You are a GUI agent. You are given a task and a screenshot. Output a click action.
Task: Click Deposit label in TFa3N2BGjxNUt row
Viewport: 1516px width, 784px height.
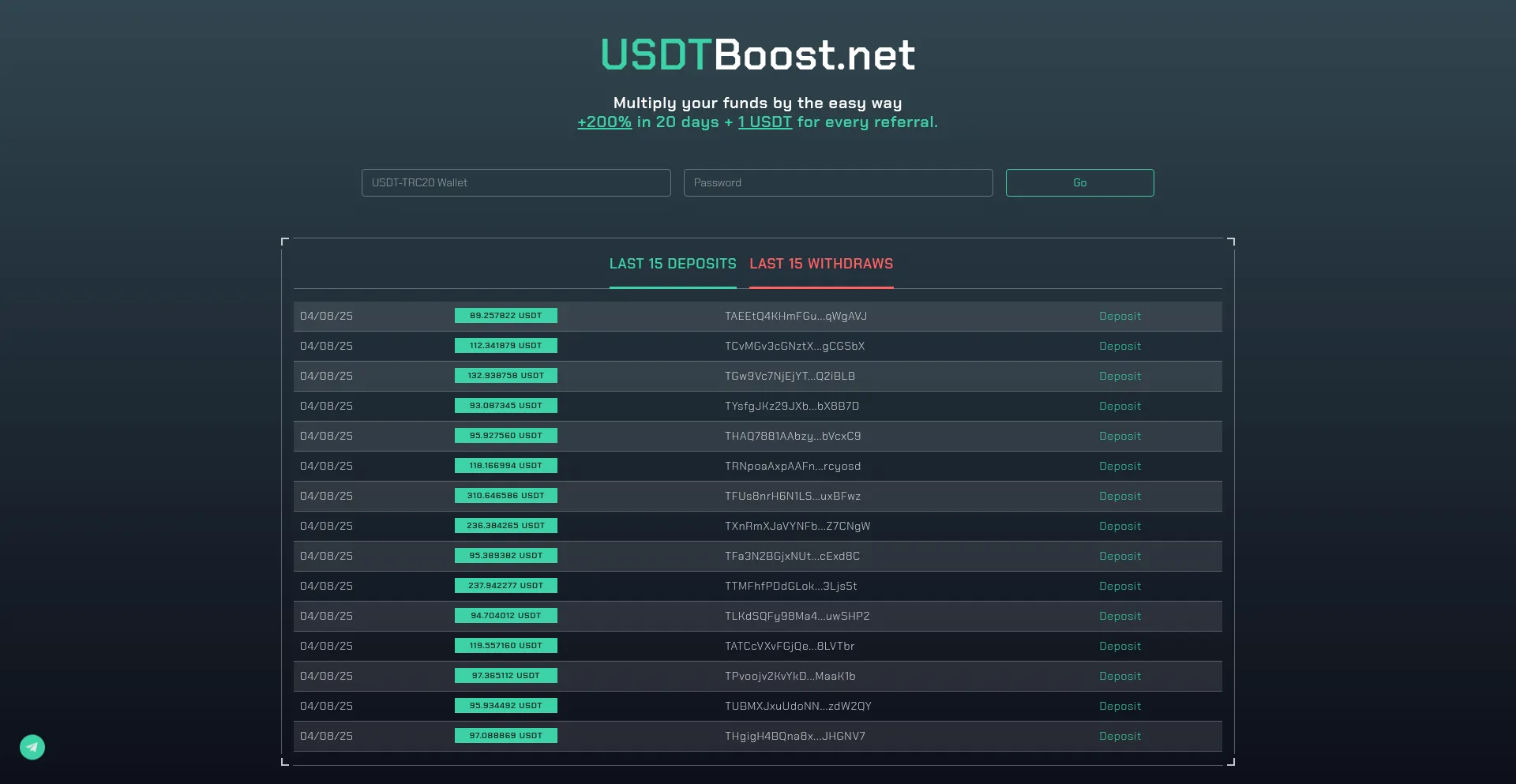tap(1120, 556)
